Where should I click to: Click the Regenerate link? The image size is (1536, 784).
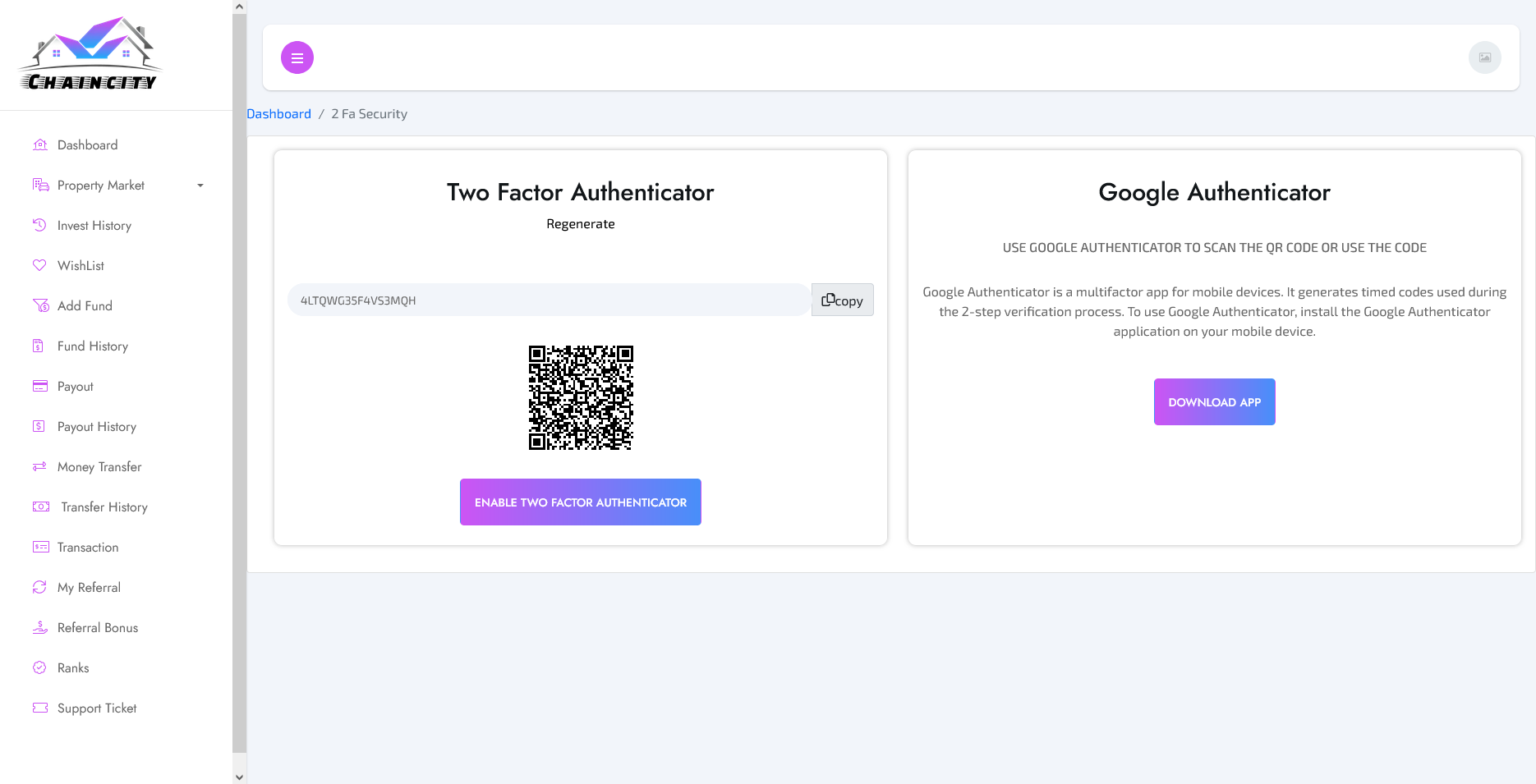pos(581,224)
